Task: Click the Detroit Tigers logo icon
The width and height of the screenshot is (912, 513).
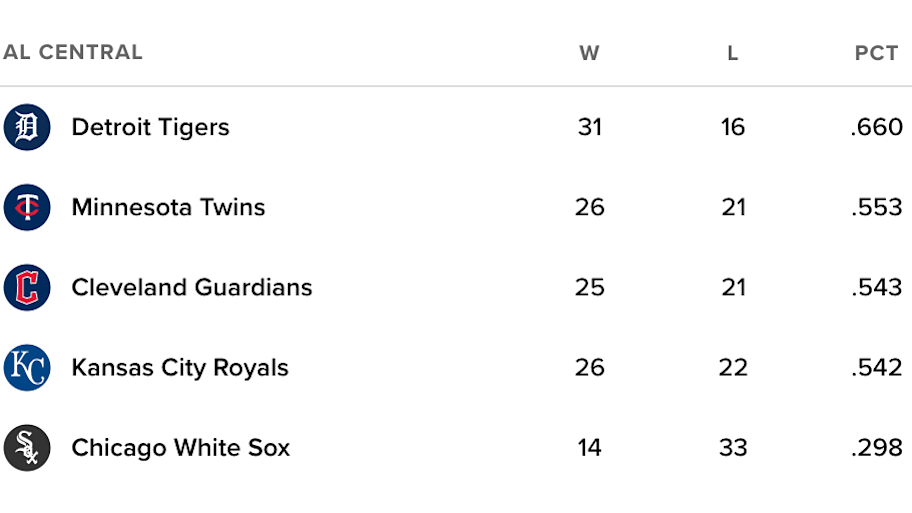Action: [27, 127]
